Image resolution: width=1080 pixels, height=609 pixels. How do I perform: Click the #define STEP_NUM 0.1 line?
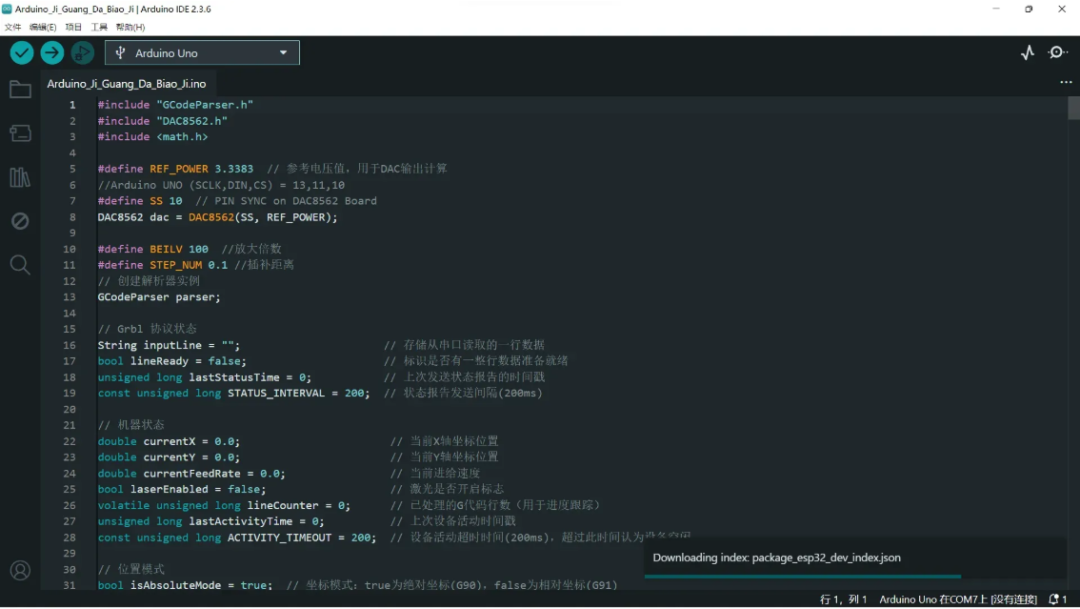tap(162, 265)
